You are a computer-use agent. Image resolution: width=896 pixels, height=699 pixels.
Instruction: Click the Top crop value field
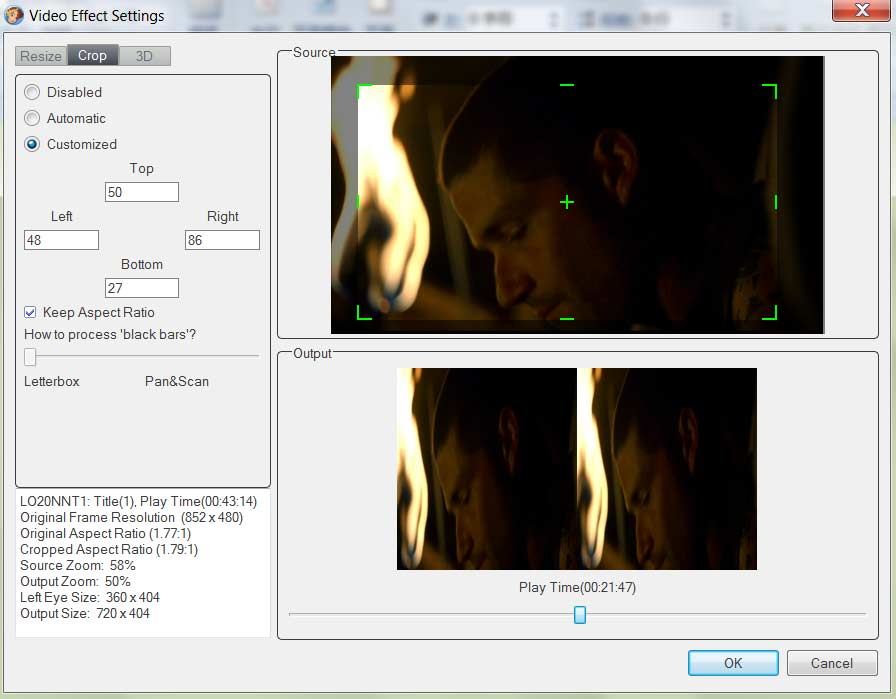point(142,192)
